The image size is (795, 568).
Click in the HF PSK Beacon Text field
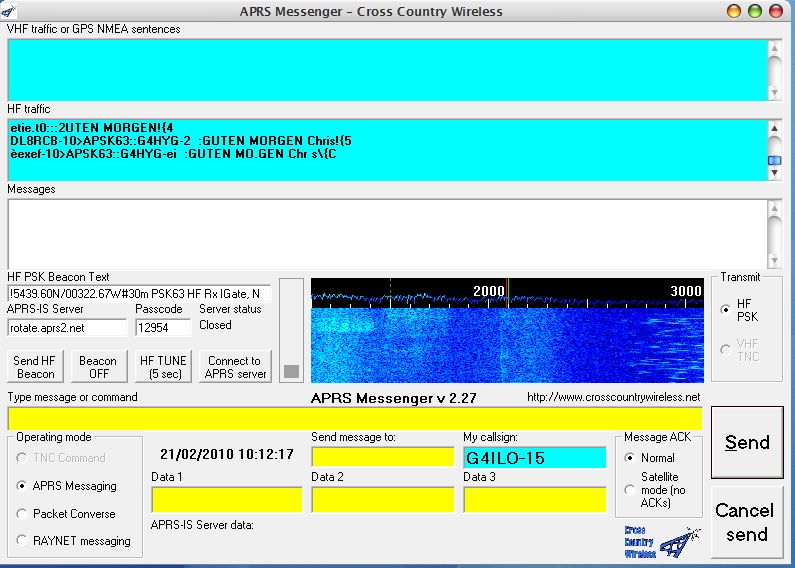tap(139, 294)
